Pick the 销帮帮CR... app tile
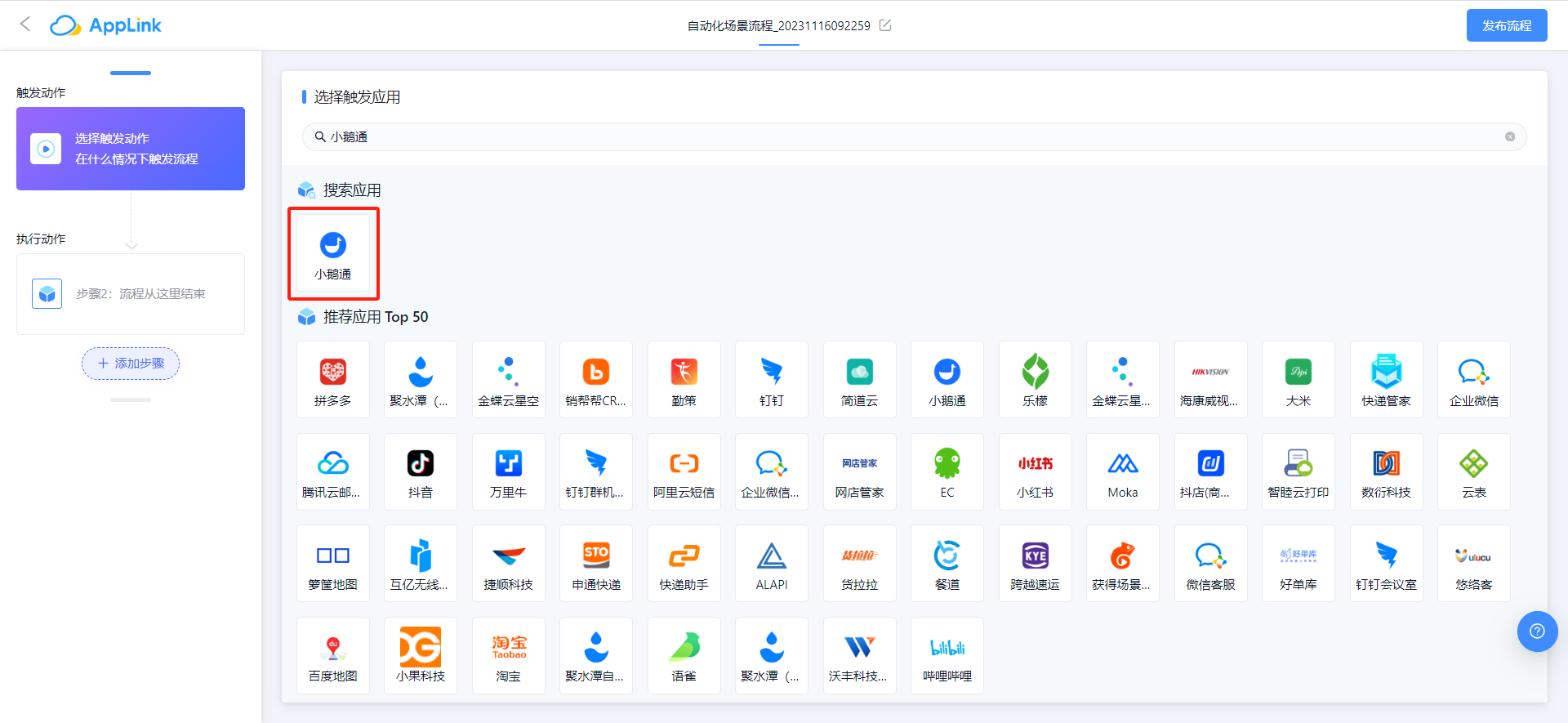The image size is (1568, 723). (596, 380)
